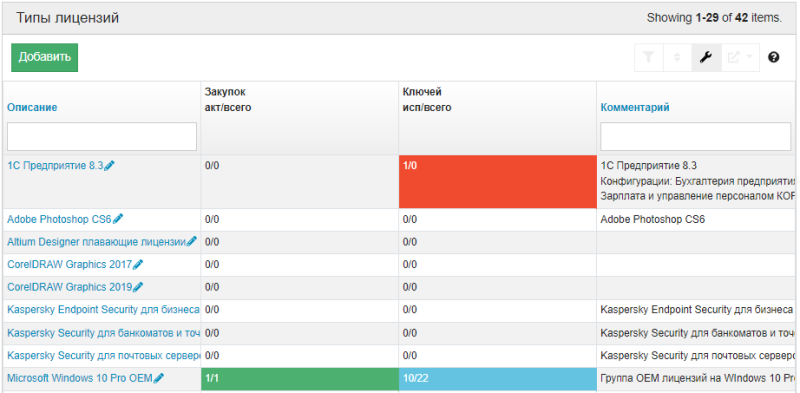800x393 pixels.
Task: Click the red 1/0 keys cell
Action: pos(497,182)
